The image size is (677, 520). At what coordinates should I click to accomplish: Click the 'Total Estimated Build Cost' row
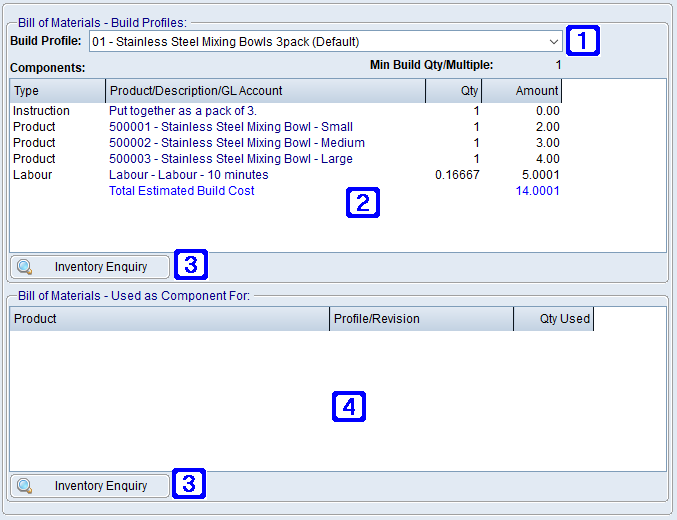[x=286, y=191]
